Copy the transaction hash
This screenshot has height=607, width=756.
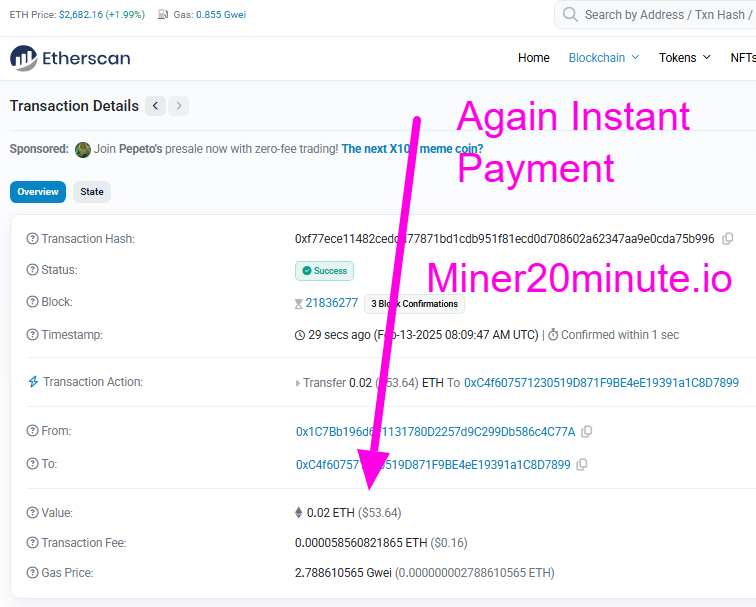point(728,239)
